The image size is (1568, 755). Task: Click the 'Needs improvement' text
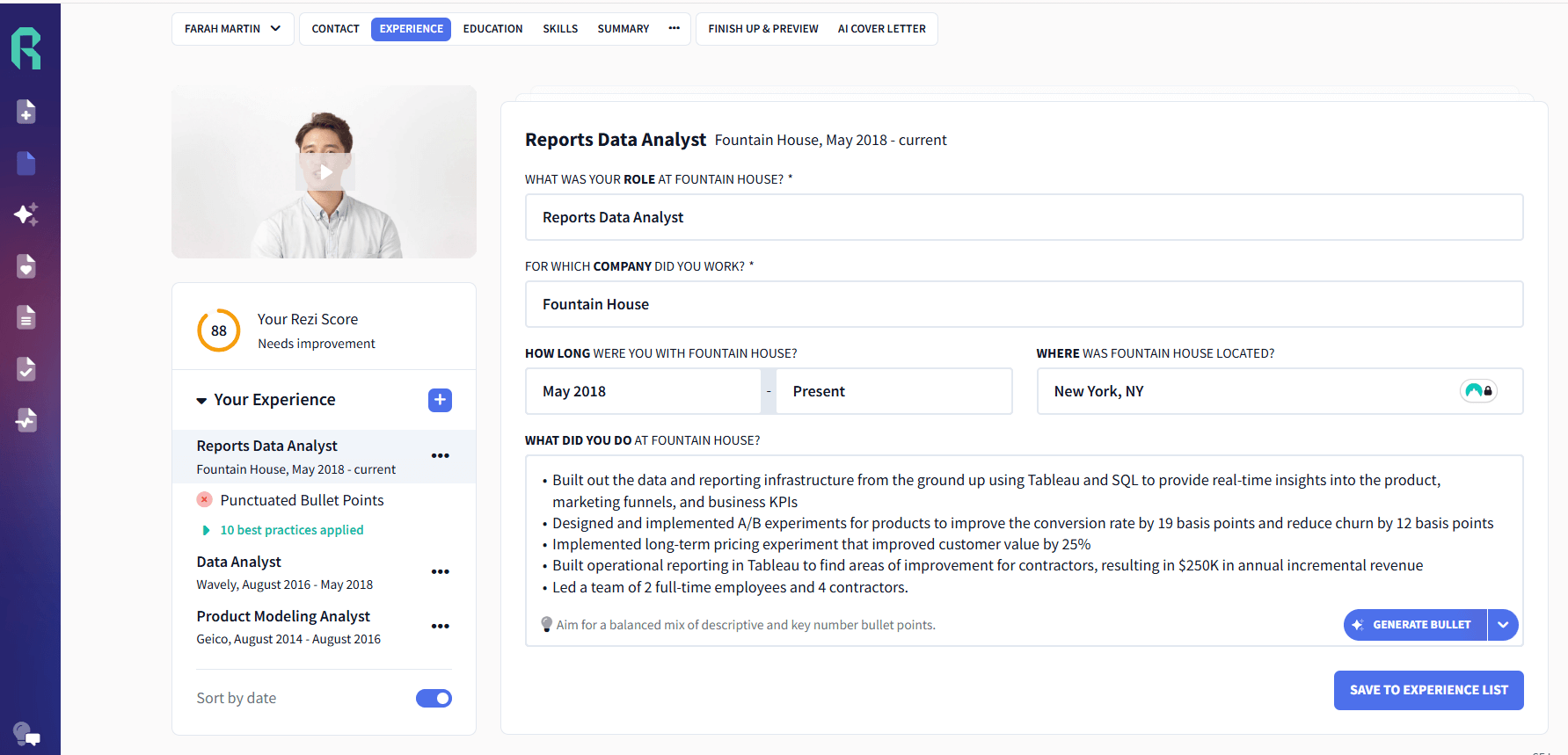[316, 344]
